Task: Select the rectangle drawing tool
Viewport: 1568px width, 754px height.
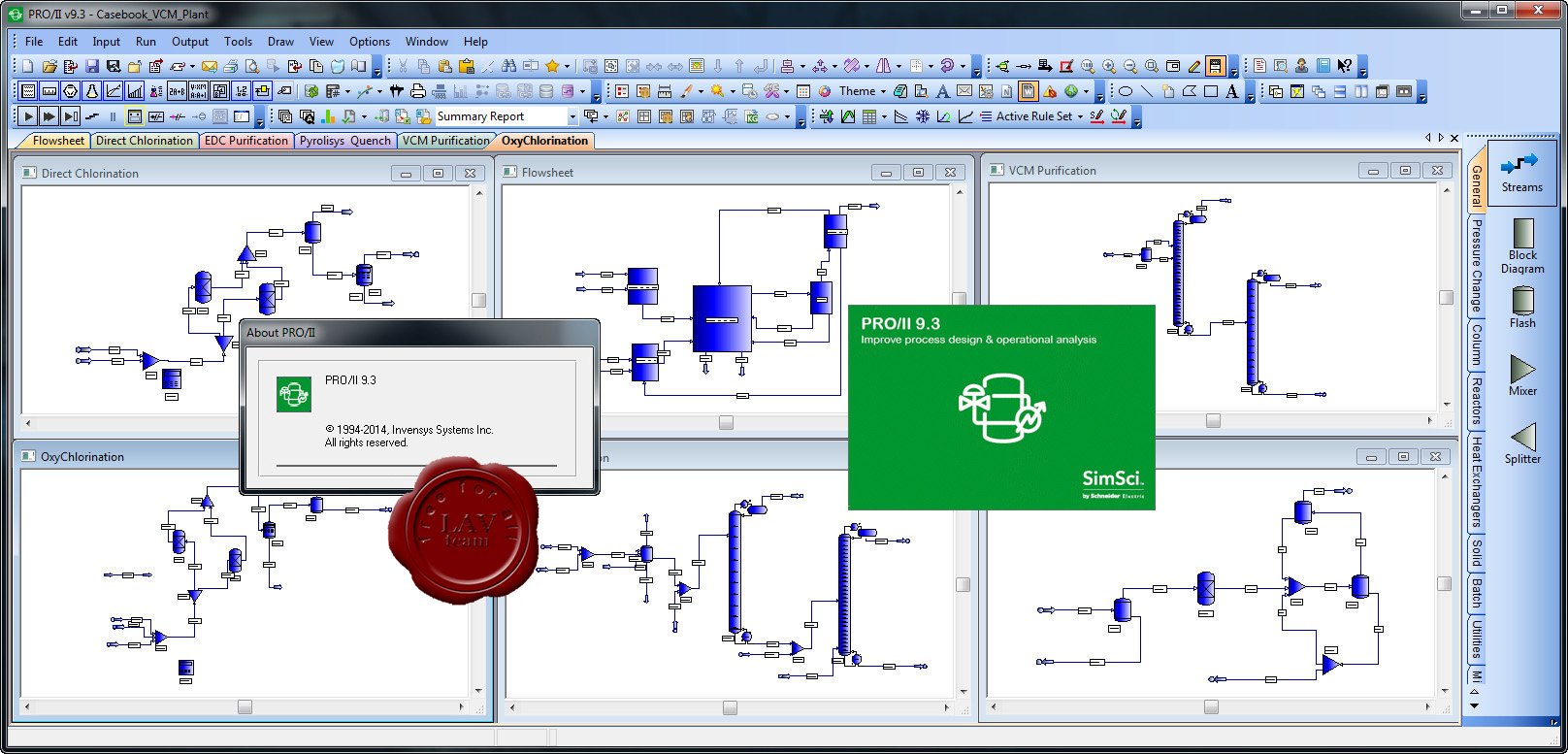Action: [1210, 91]
